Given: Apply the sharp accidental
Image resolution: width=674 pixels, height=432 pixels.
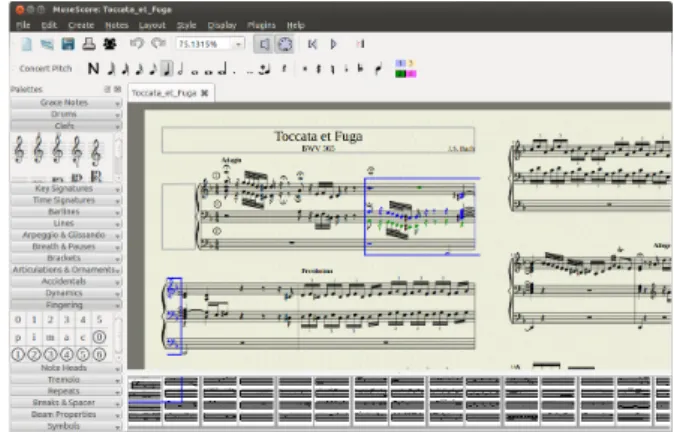Looking at the screenshot, I should [319, 69].
